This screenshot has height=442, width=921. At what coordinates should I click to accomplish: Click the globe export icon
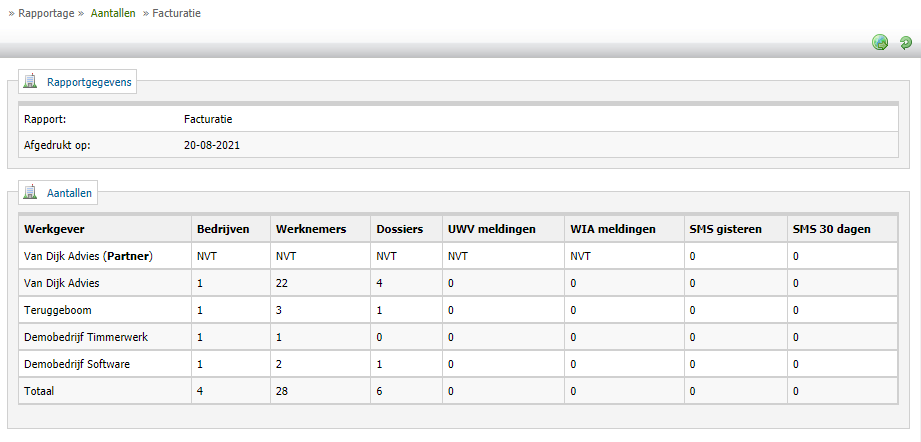coord(880,42)
